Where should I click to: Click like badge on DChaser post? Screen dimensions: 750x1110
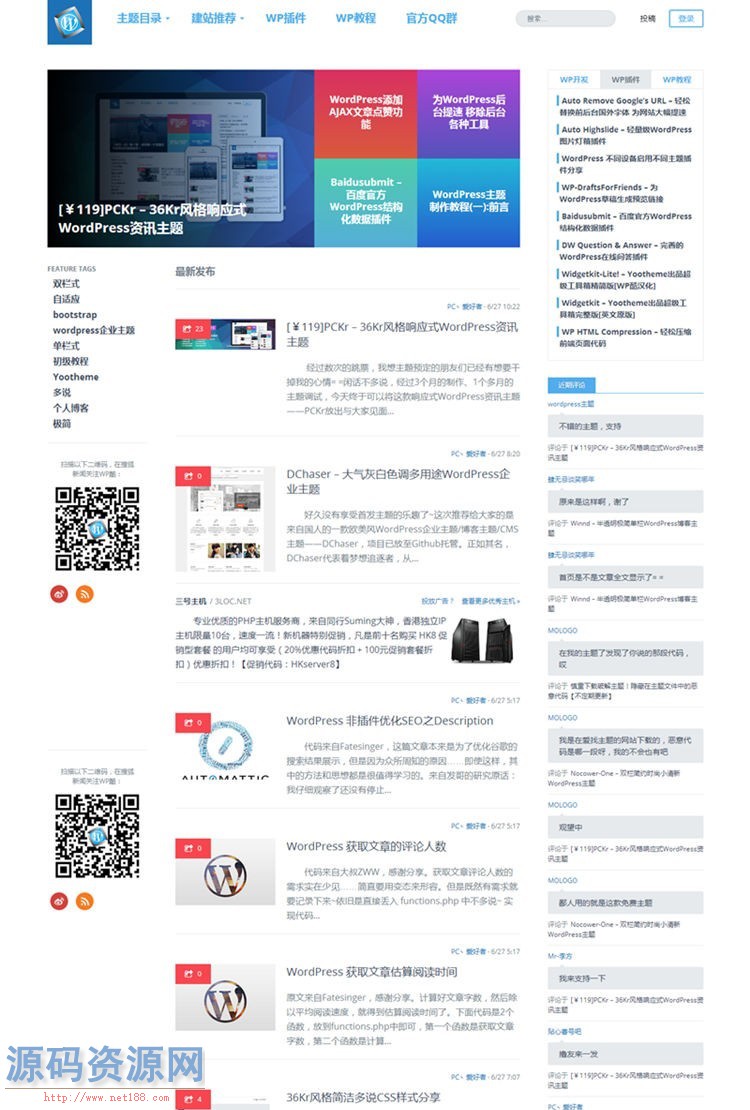(x=193, y=476)
